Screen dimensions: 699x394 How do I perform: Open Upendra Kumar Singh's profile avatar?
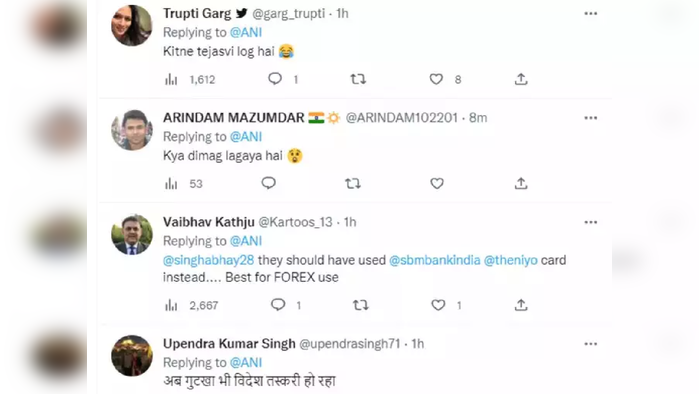(x=132, y=356)
